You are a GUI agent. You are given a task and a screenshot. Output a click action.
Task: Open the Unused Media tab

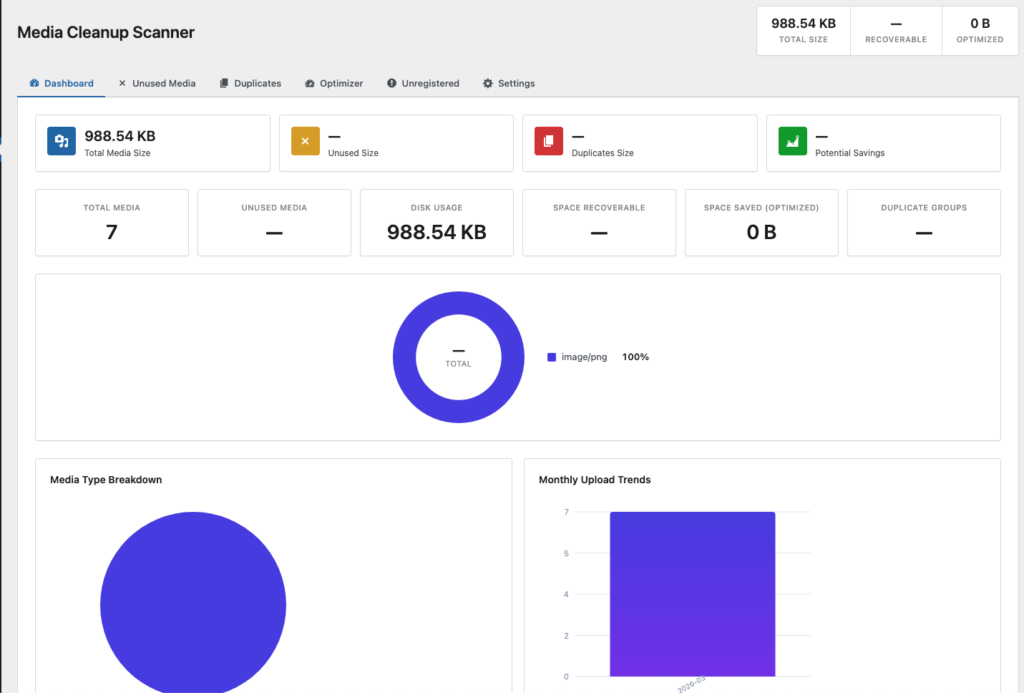157,83
